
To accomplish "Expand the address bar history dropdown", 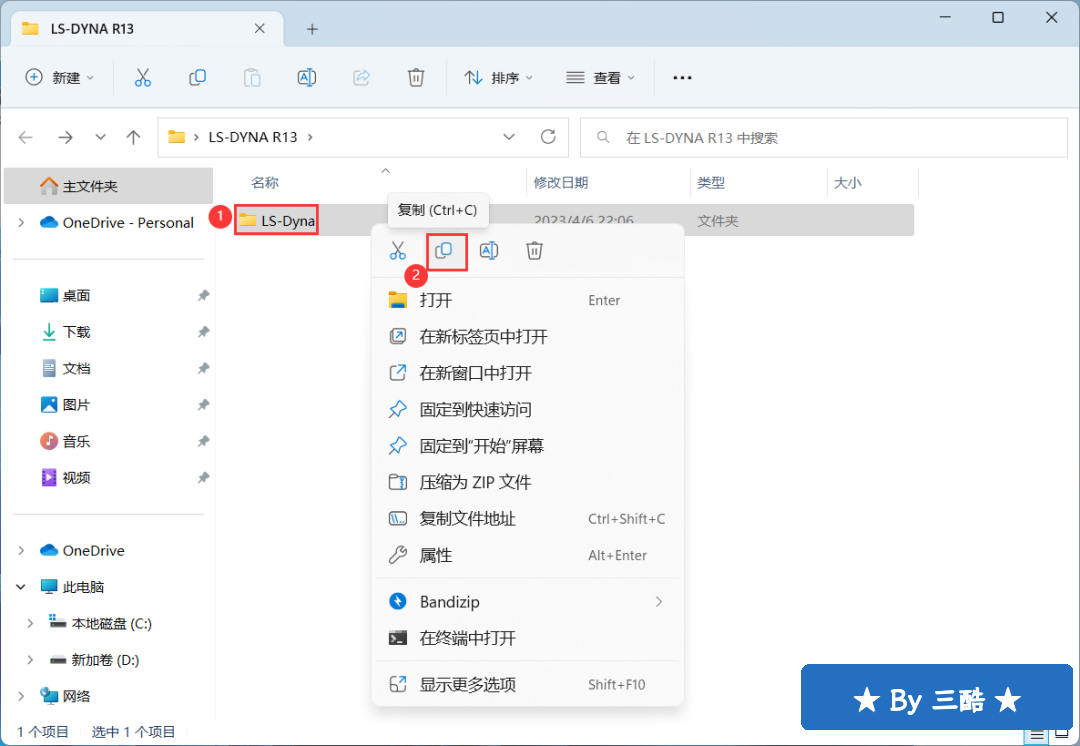I will coord(509,137).
